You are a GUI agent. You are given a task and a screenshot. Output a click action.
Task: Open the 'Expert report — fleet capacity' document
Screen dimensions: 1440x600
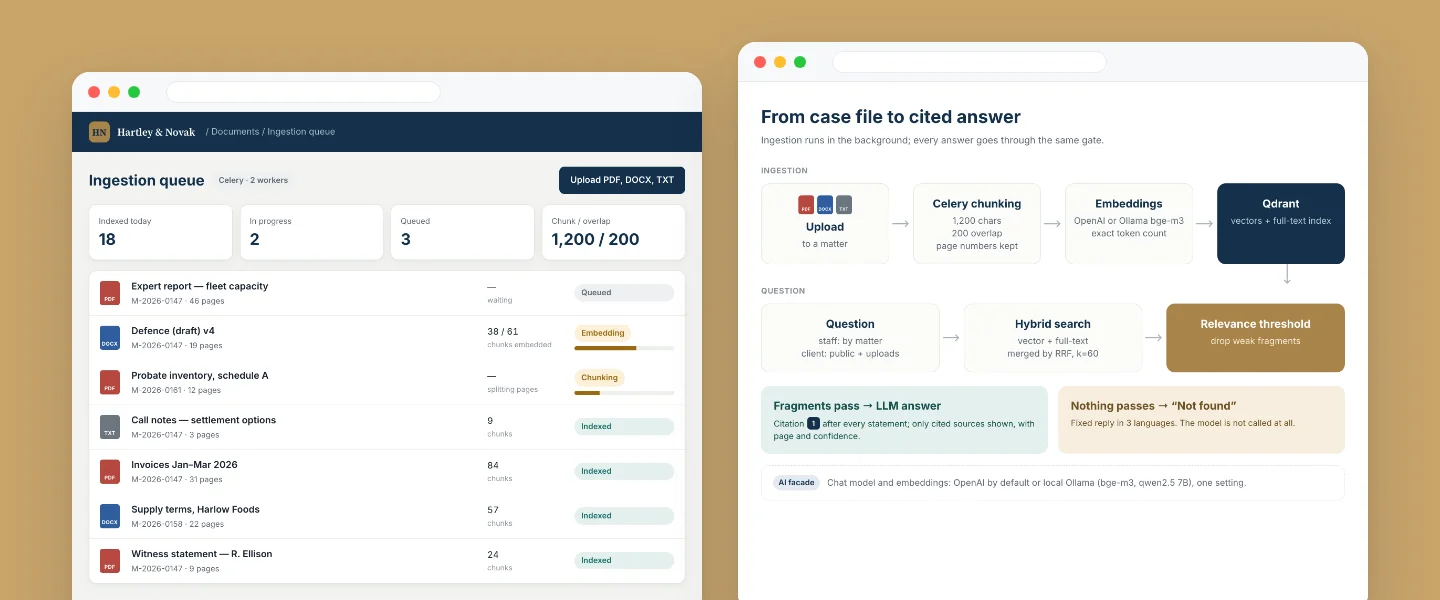[200, 286]
